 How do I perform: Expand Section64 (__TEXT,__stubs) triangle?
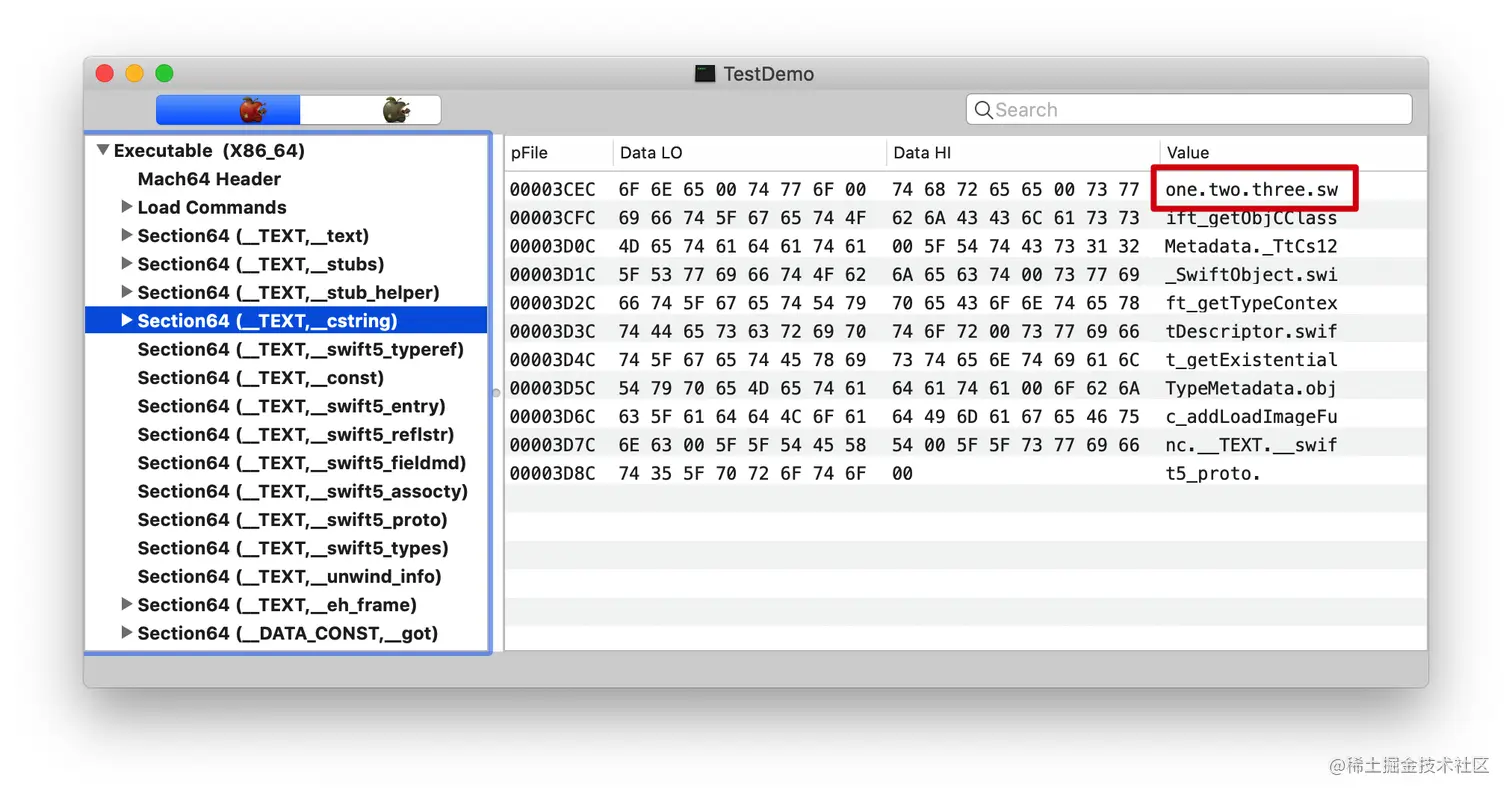click(x=126, y=264)
